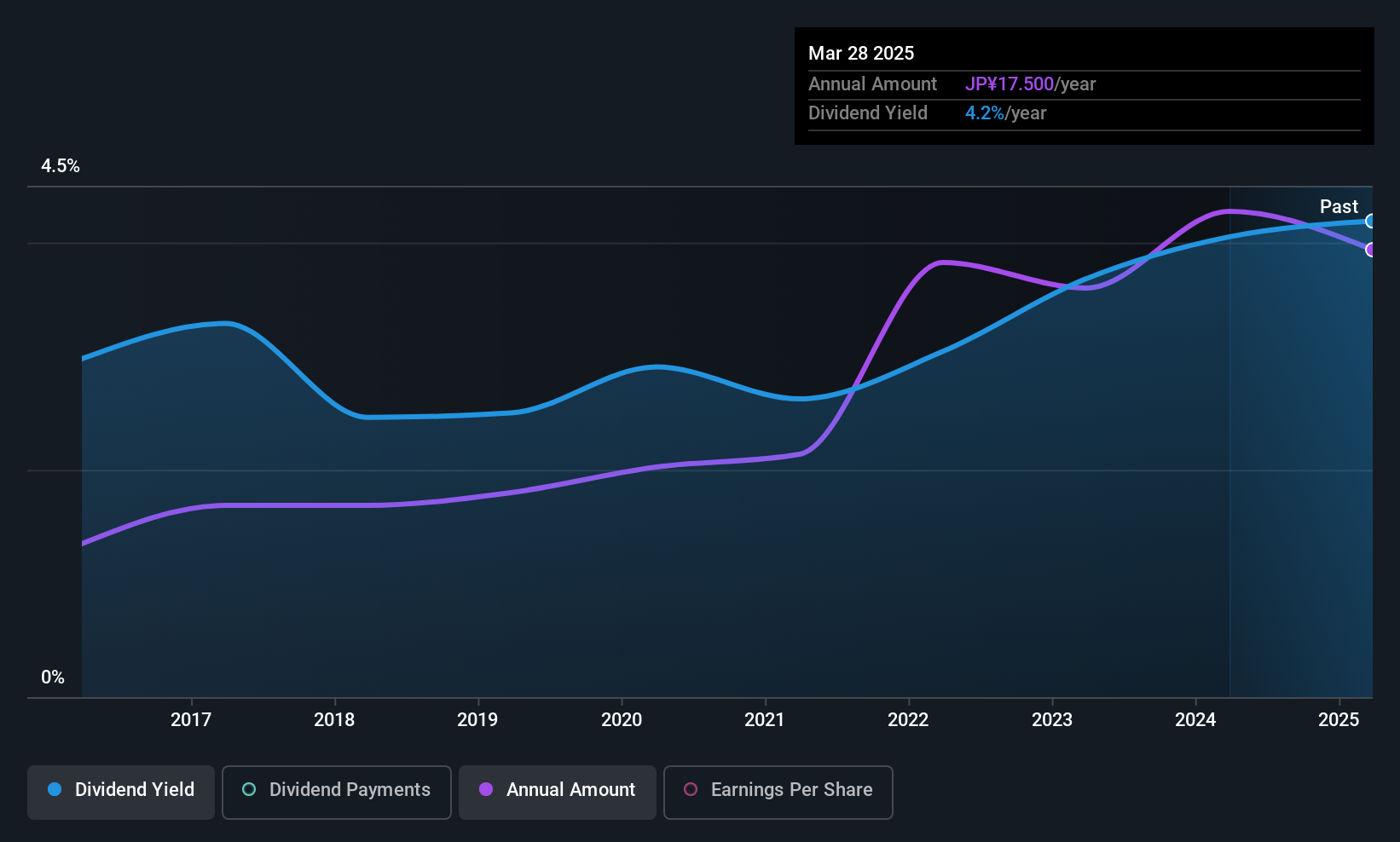Click the blue dot in Dividend Yield legend
The width and height of the screenshot is (1400, 842).
[55, 789]
